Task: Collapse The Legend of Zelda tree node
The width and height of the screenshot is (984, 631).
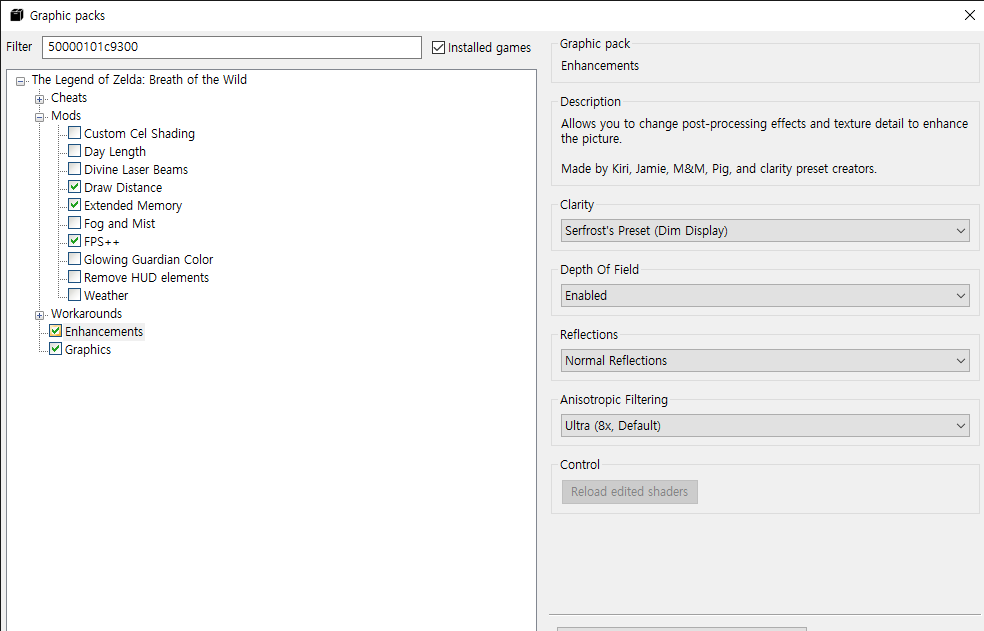Action: coord(21,81)
